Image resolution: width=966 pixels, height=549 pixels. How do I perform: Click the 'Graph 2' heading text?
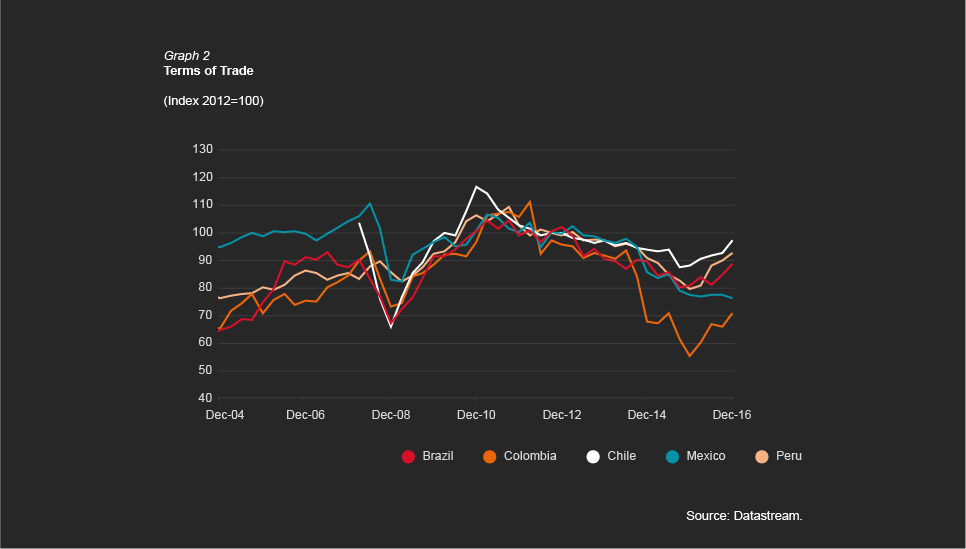coord(186,56)
